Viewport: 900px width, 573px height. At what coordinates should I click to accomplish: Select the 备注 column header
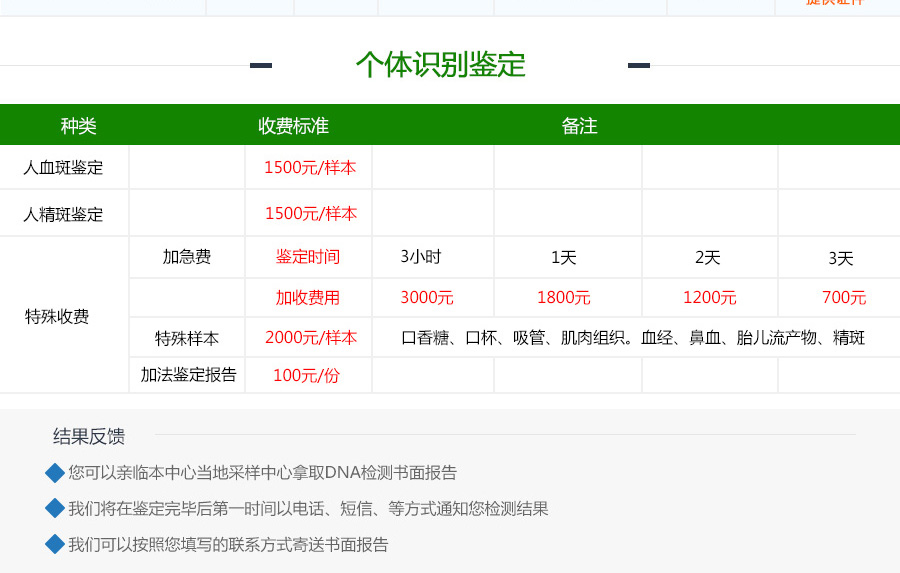point(579,126)
